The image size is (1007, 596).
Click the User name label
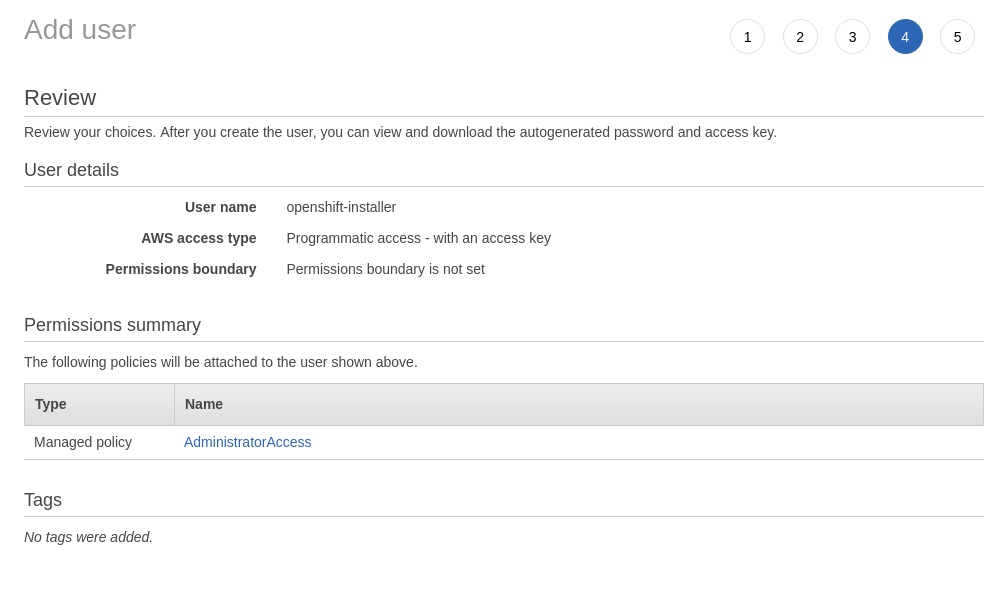click(220, 207)
